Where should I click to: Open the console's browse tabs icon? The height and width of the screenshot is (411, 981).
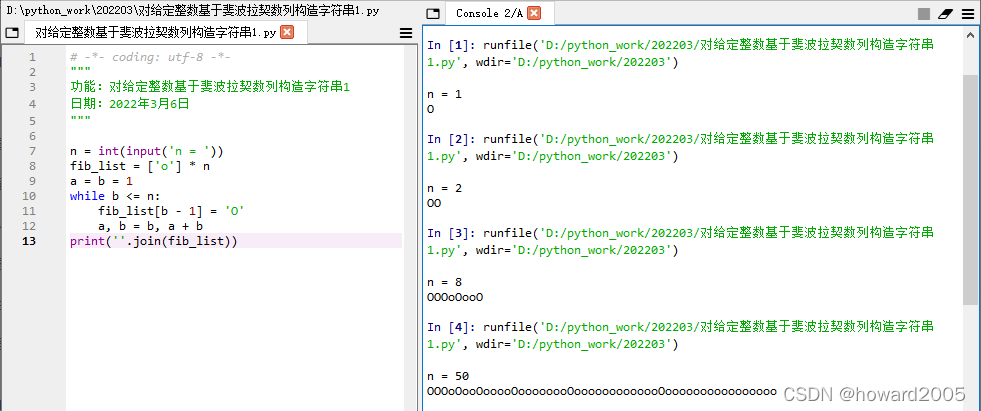click(432, 13)
